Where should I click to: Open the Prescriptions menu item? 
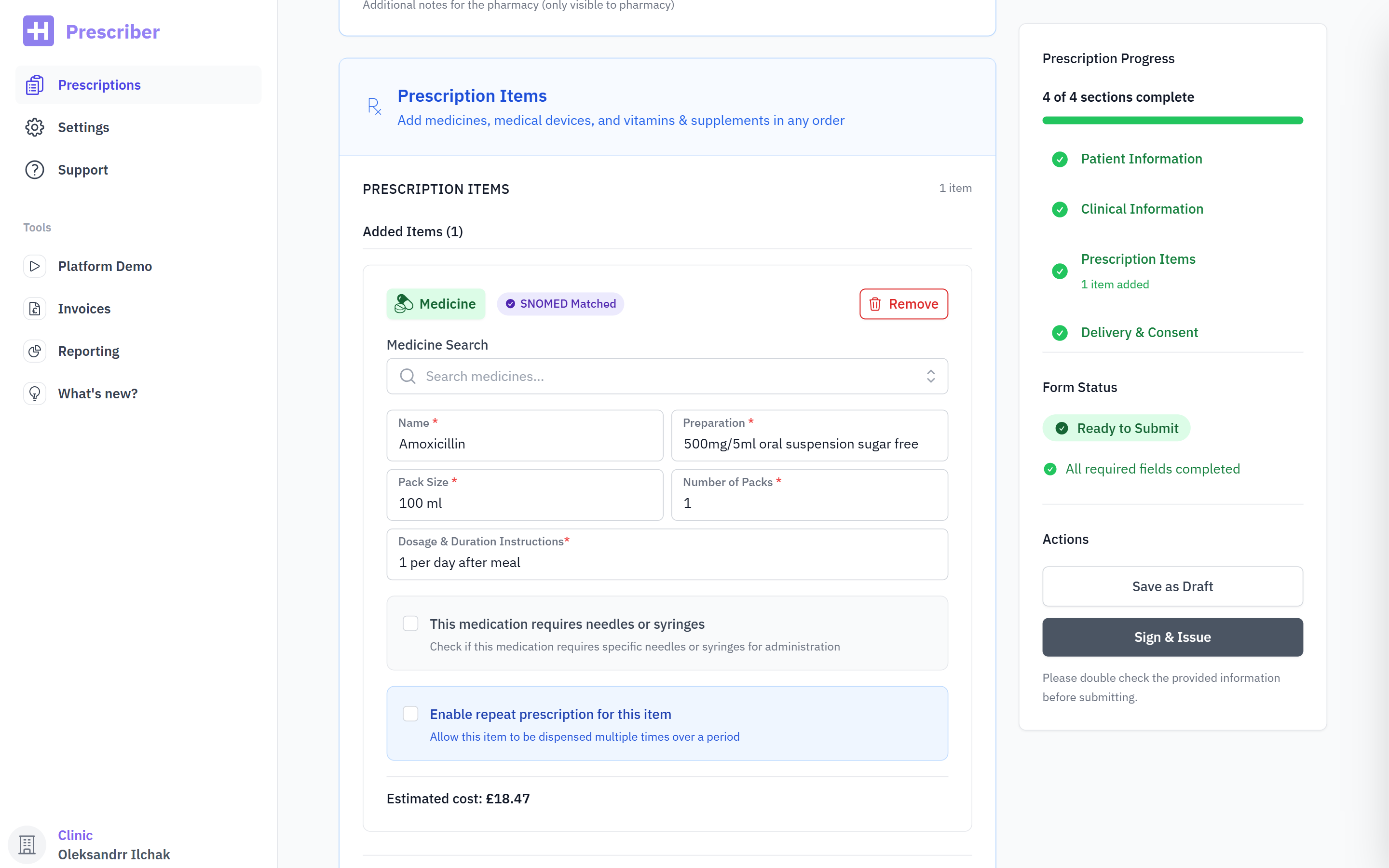tap(99, 85)
